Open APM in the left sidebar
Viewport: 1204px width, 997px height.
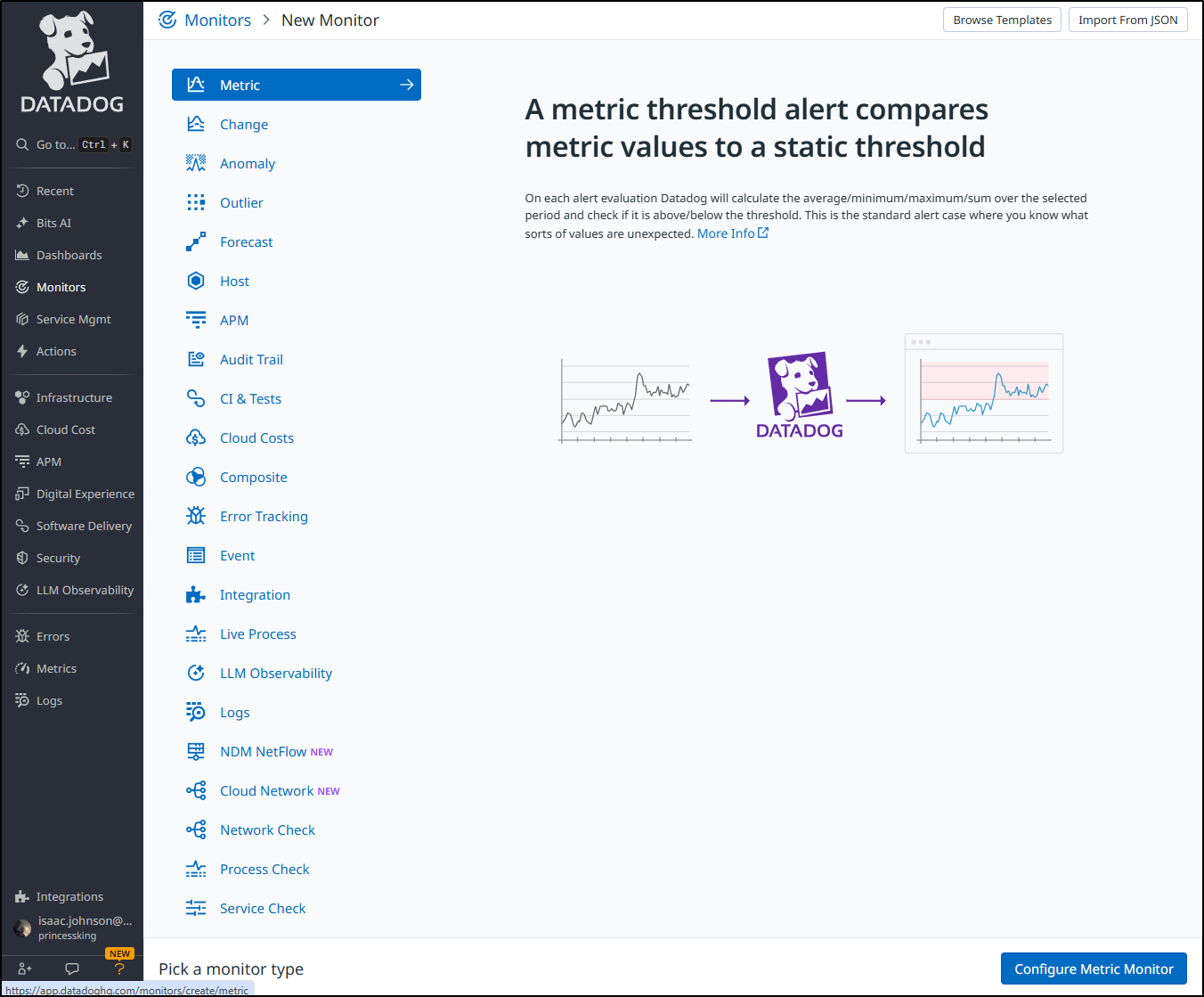pyautogui.click(x=73, y=462)
